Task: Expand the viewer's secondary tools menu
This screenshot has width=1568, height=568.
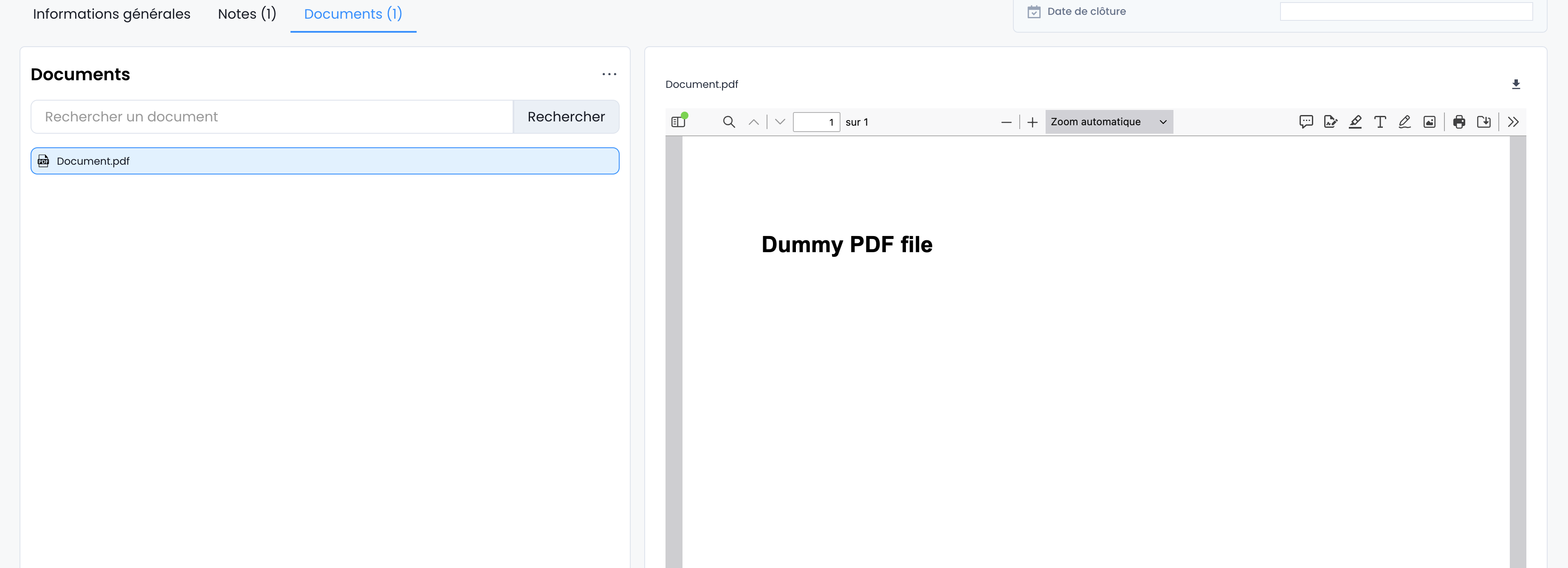Action: (1513, 122)
